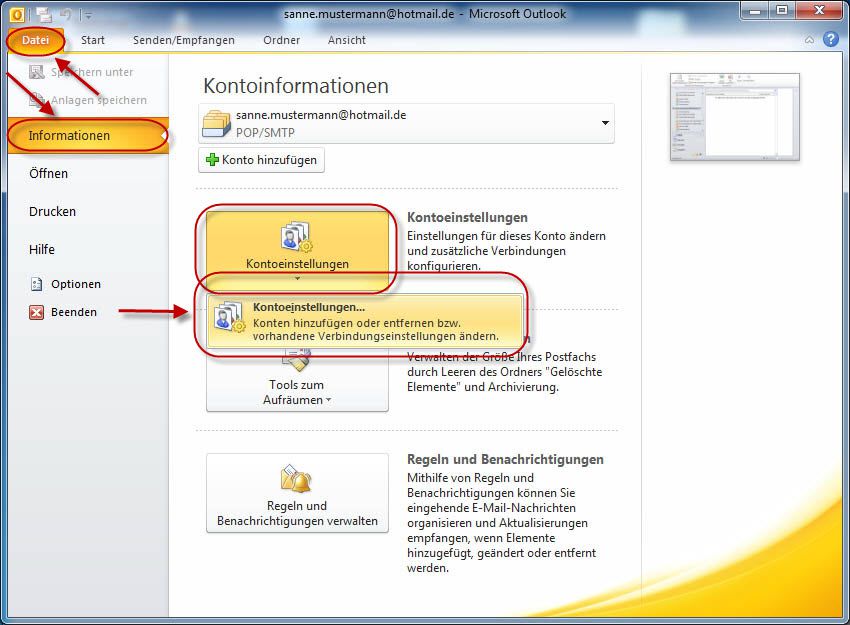The image size is (850, 625).
Task: Open Outlook Optionen via its icon
Action: (x=37, y=284)
